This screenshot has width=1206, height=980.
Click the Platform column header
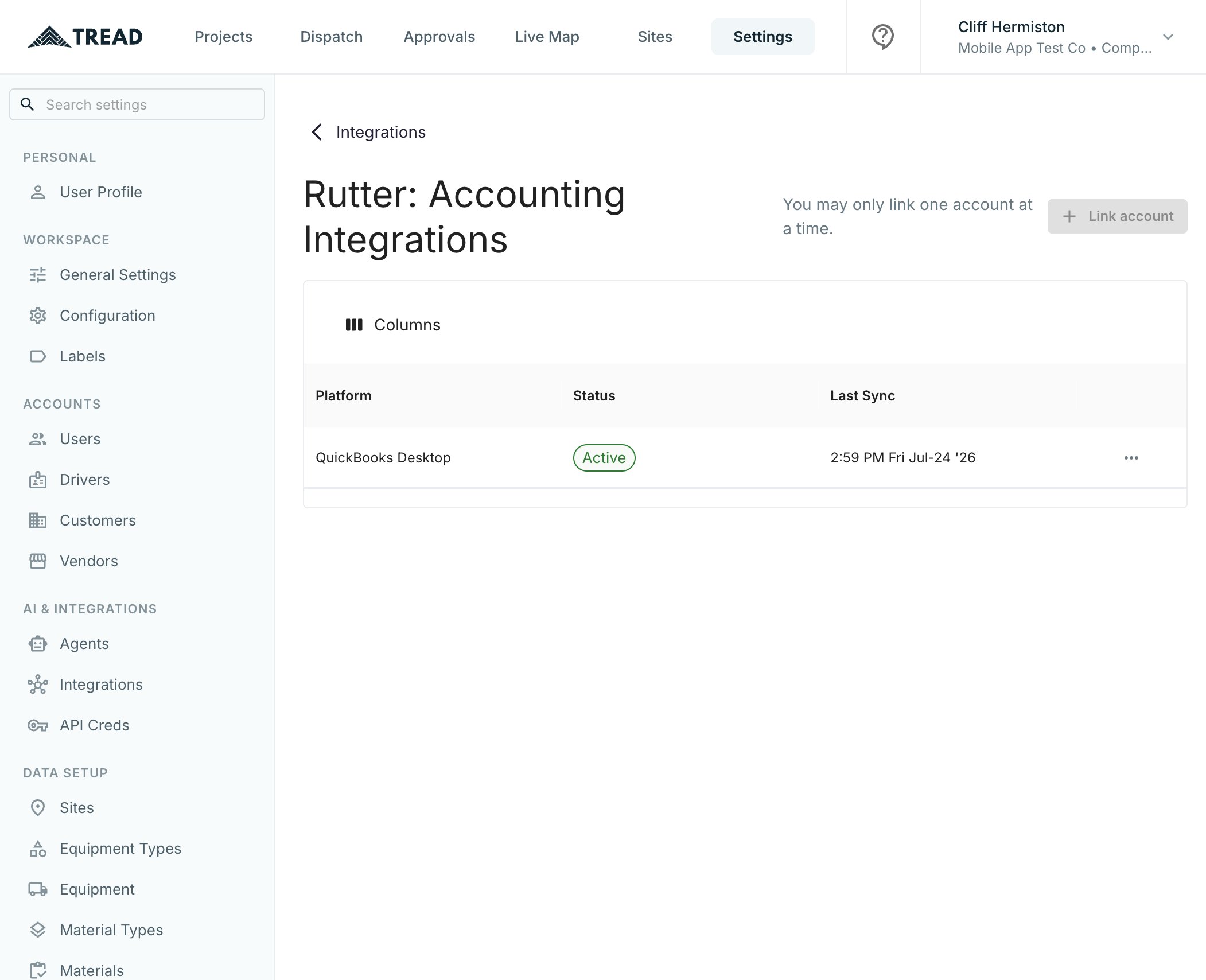pyautogui.click(x=433, y=396)
